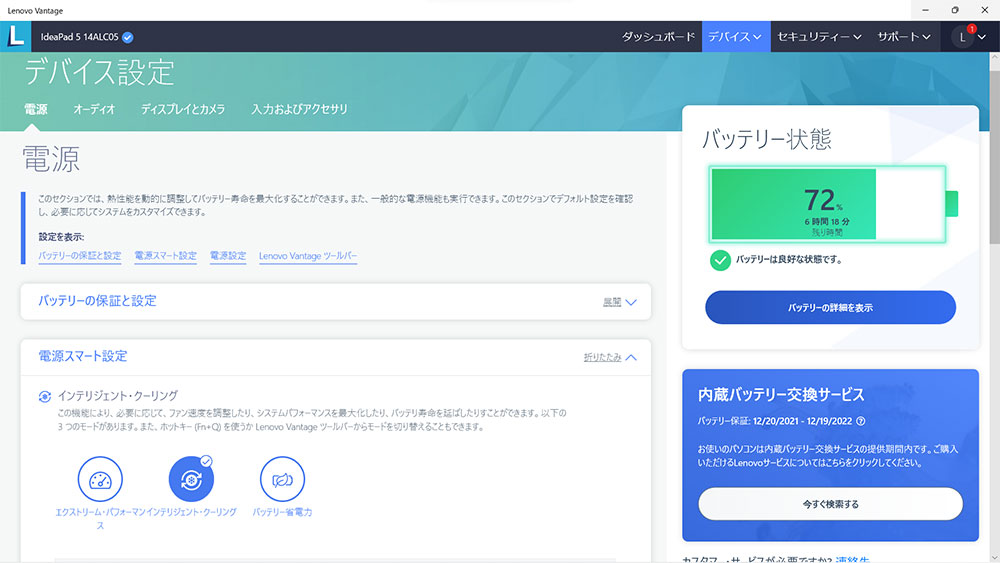Jump to 電源スマート設定 link
The width and height of the screenshot is (1000, 563).
tap(165, 256)
